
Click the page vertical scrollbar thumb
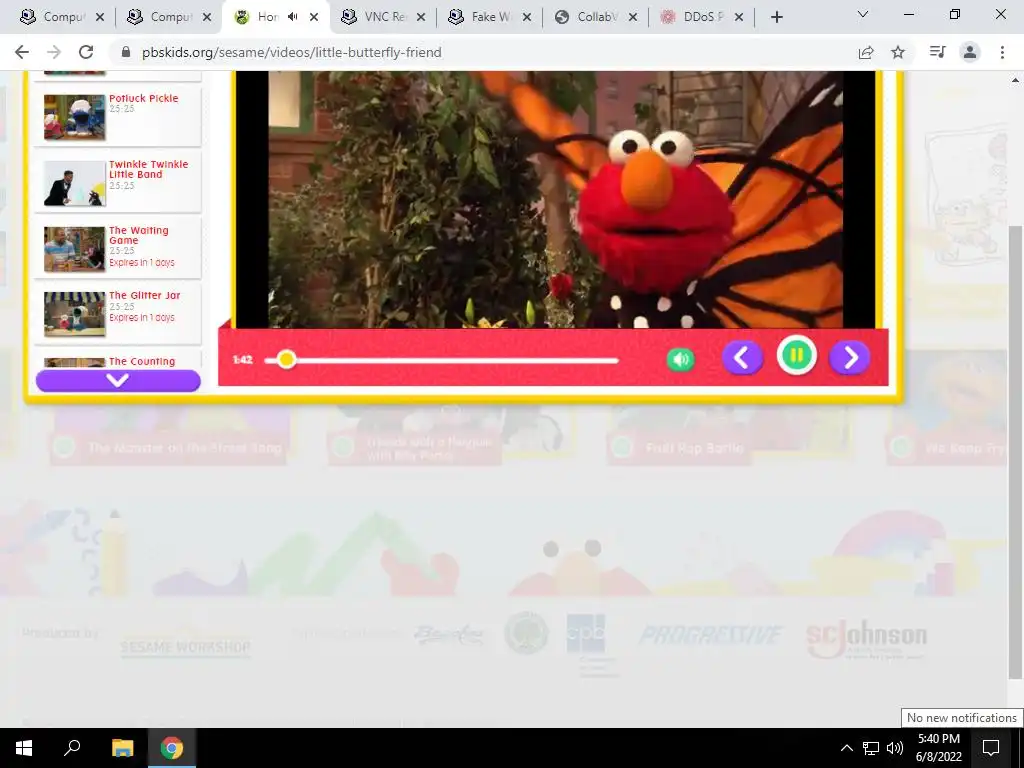pyautogui.click(x=1016, y=452)
